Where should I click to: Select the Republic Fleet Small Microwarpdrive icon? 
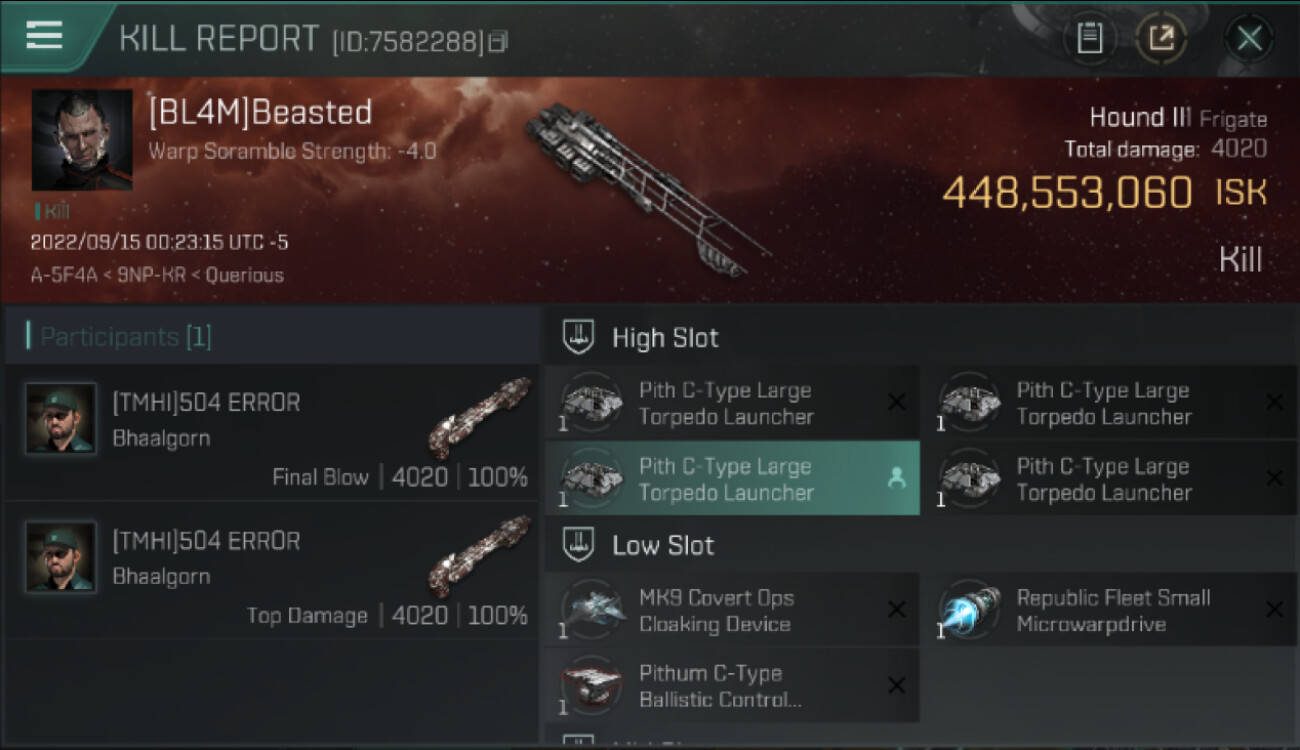pyautogui.click(x=970, y=610)
